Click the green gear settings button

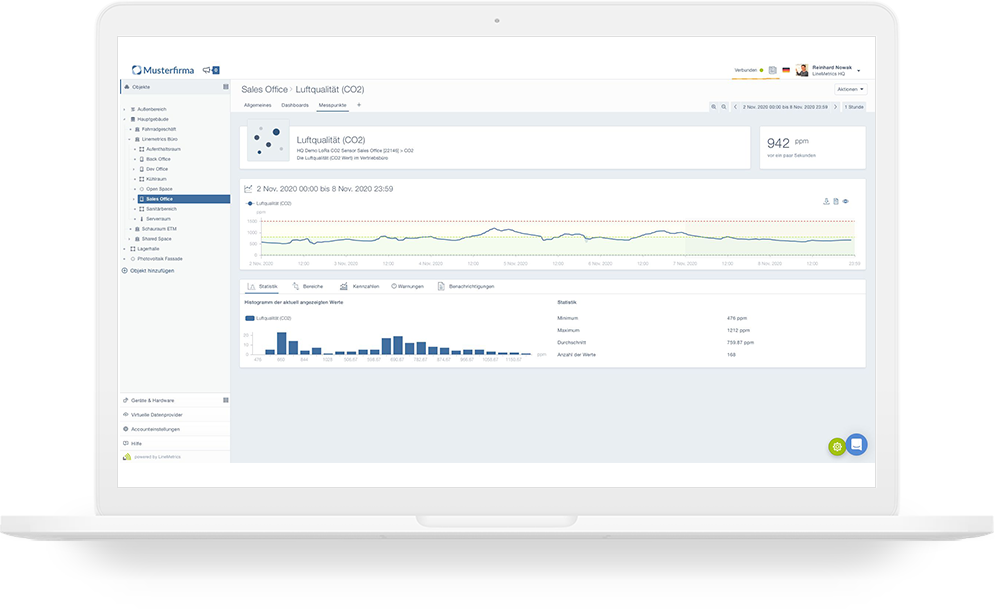837,446
